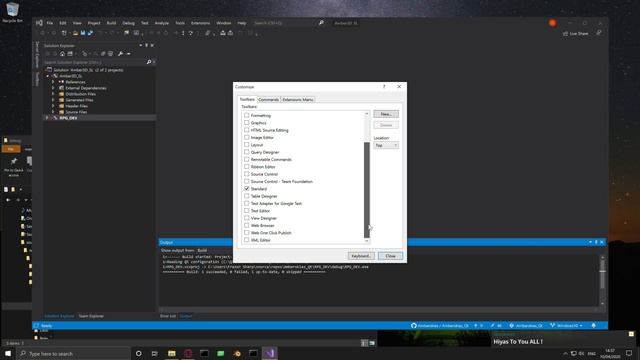Click the top search magnifier icon beside Search box
640x360 pixels.
point(321,23)
